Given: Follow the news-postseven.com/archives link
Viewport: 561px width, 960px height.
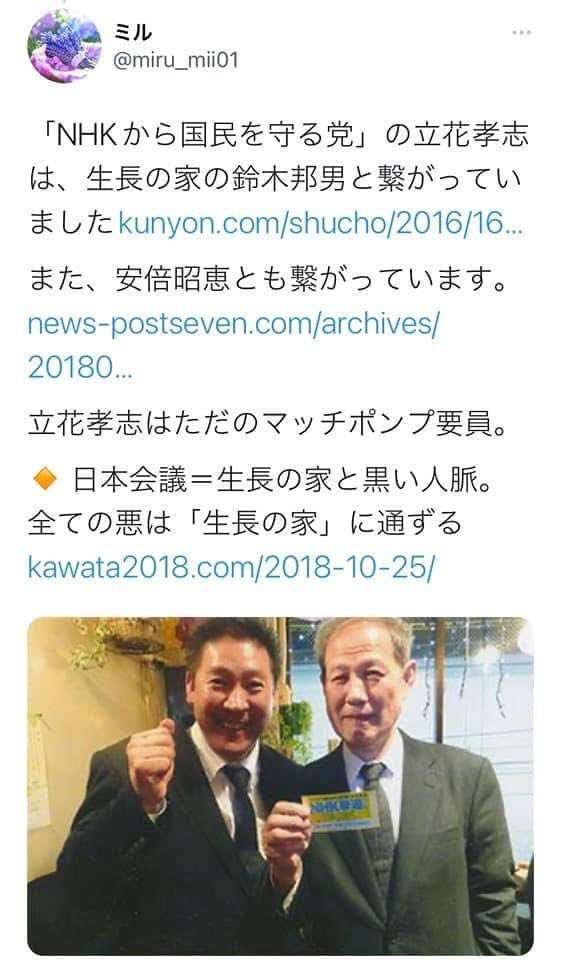Looking at the screenshot, I should click(x=234, y=324).
